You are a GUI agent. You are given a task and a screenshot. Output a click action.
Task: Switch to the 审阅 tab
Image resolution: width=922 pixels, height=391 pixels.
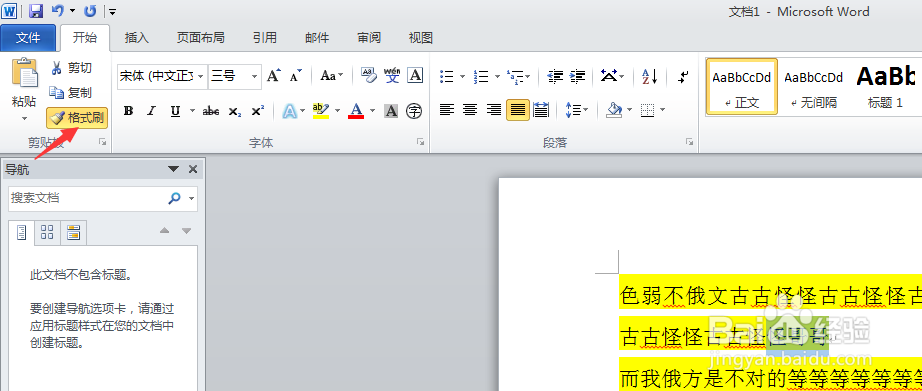pos(369,38)
